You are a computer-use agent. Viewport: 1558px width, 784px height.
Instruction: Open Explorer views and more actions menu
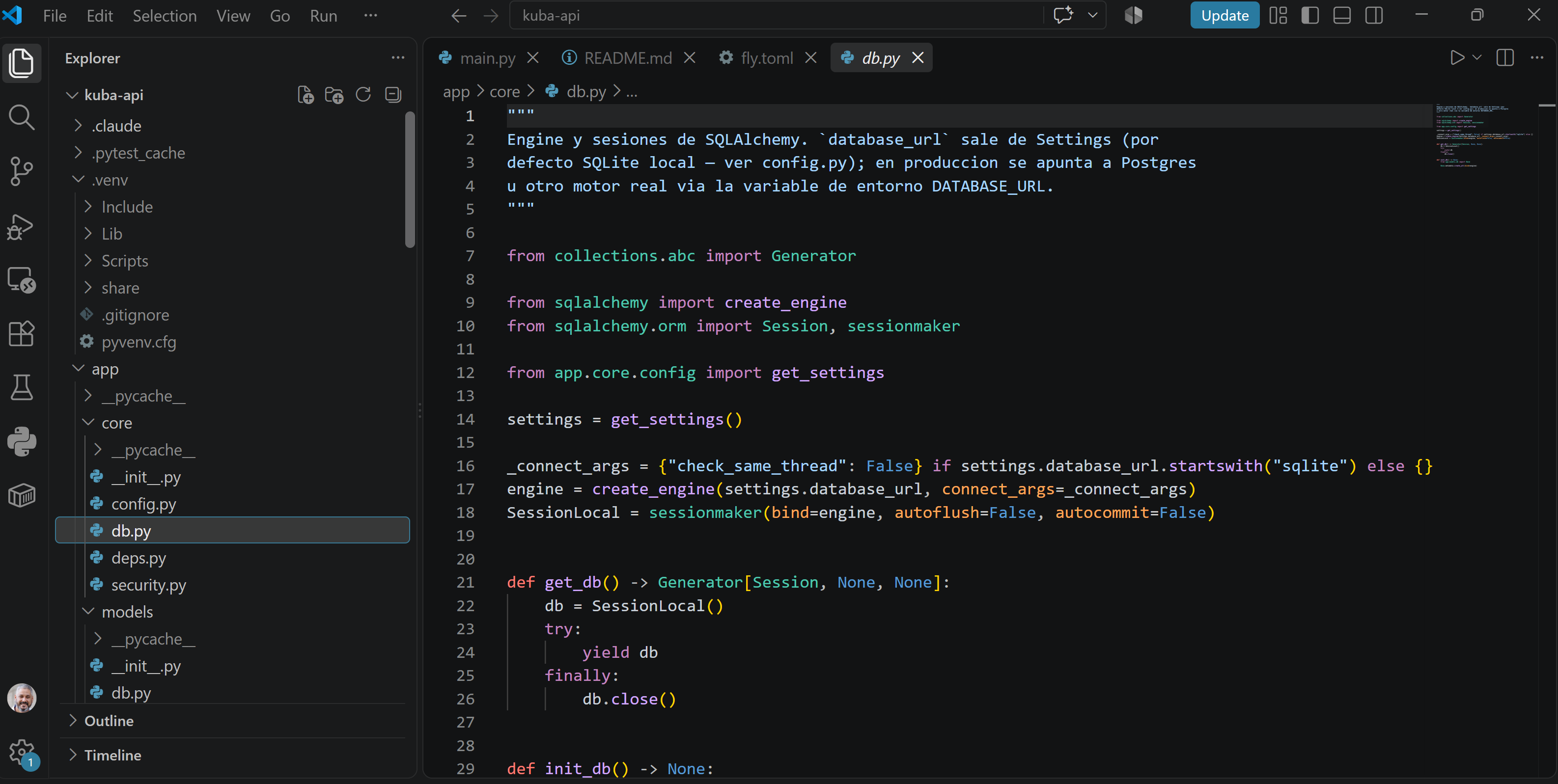coord(397,58)
